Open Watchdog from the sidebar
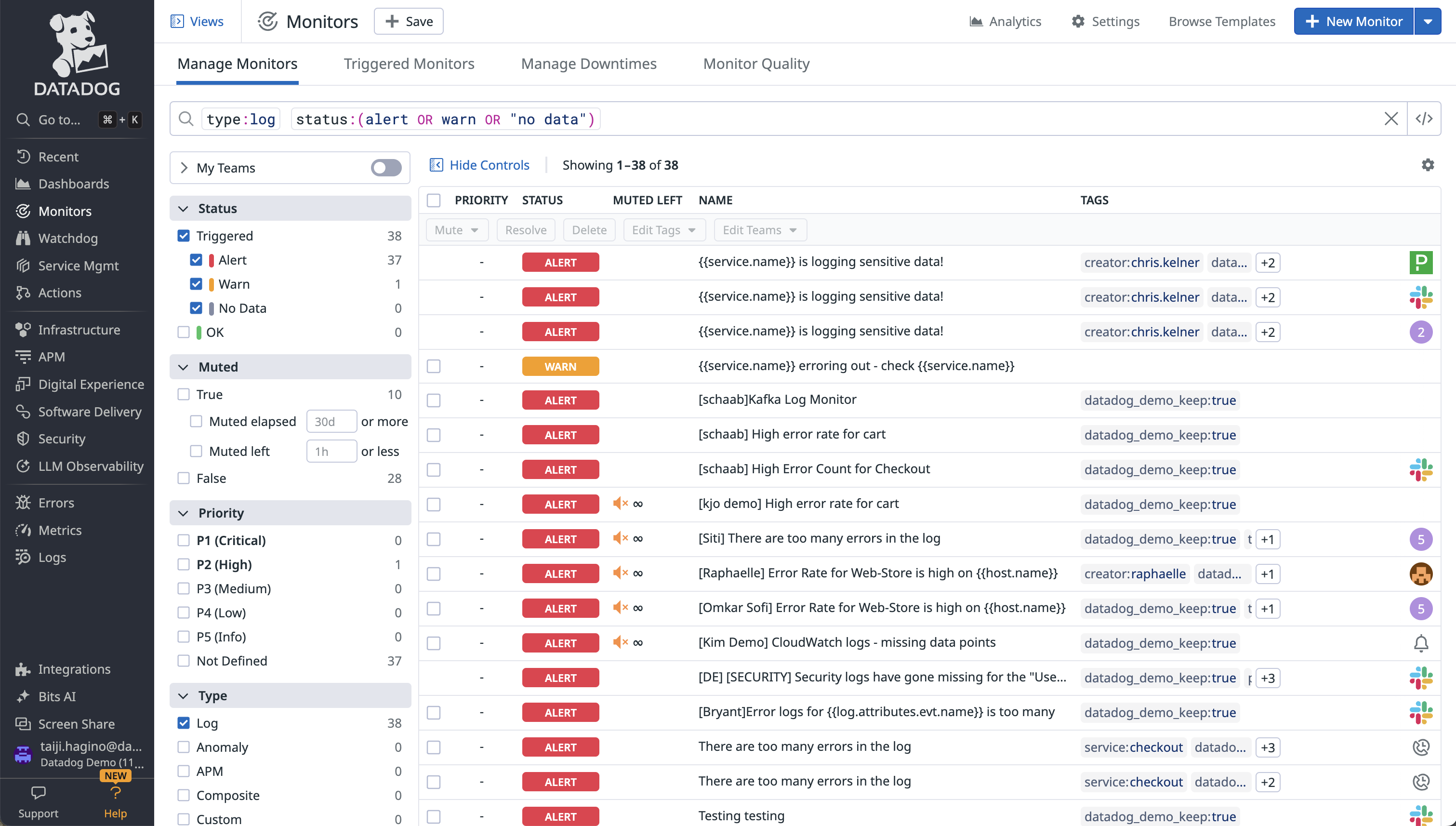Viewport: 1456px width, 826px height. [67, 238]
